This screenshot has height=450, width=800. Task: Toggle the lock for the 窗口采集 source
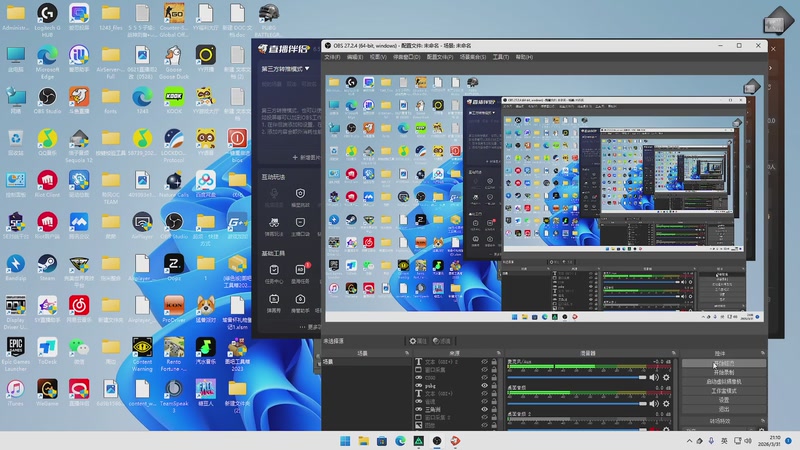[x=494, y=369]
